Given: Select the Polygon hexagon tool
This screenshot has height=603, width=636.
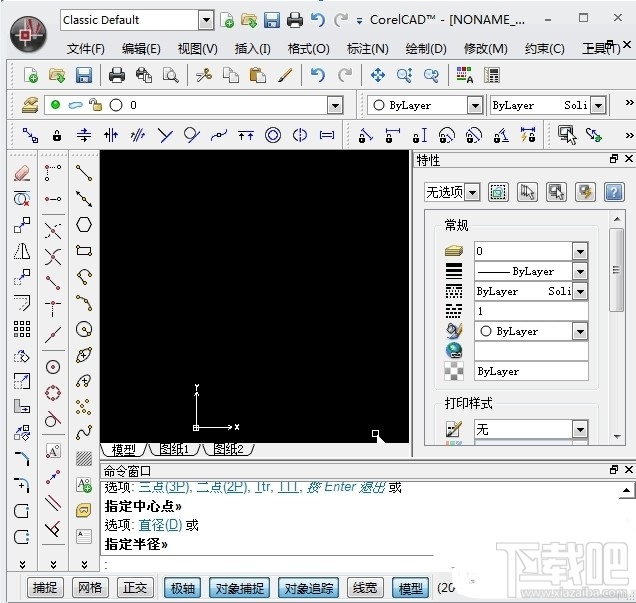Looking at the screenshot, I should point(84,225).
